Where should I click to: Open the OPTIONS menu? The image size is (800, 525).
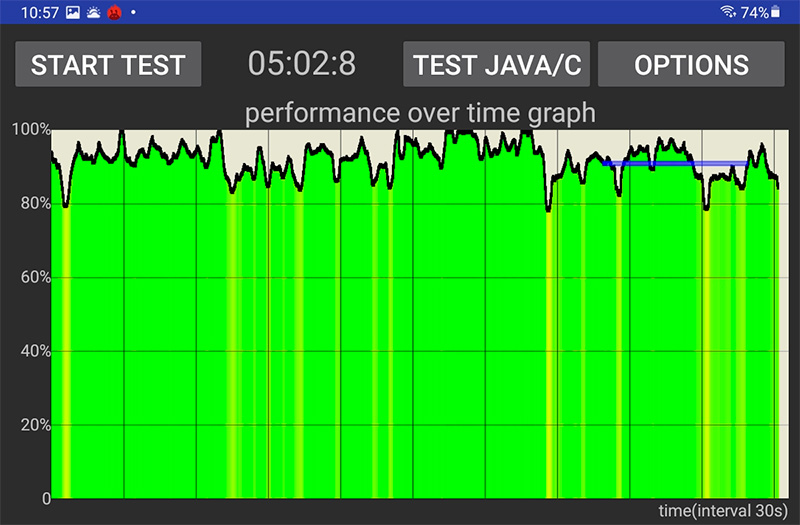point(691,65)
